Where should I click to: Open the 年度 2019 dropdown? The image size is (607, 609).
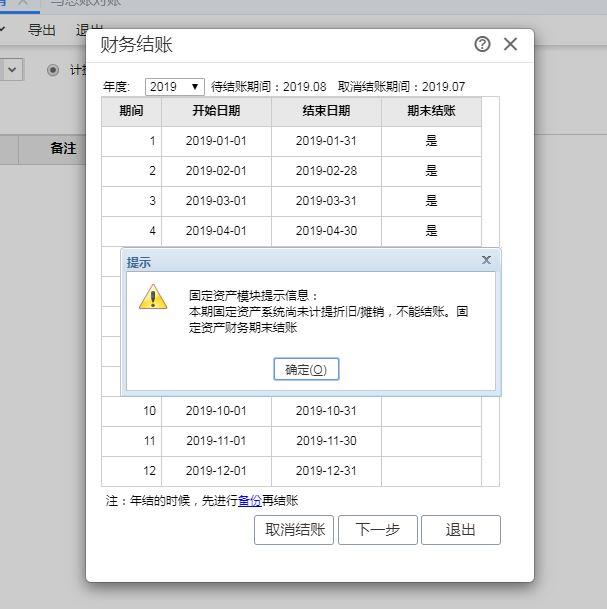click(174, 87)
